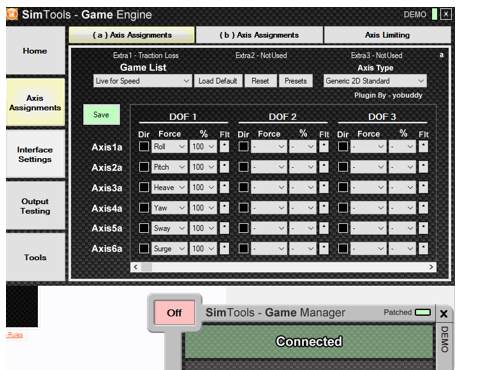The height and width of the screenshot is (370, 480).
Task: Toggle Flt button for Axis3a DOF 1
Action: [224, 187]
